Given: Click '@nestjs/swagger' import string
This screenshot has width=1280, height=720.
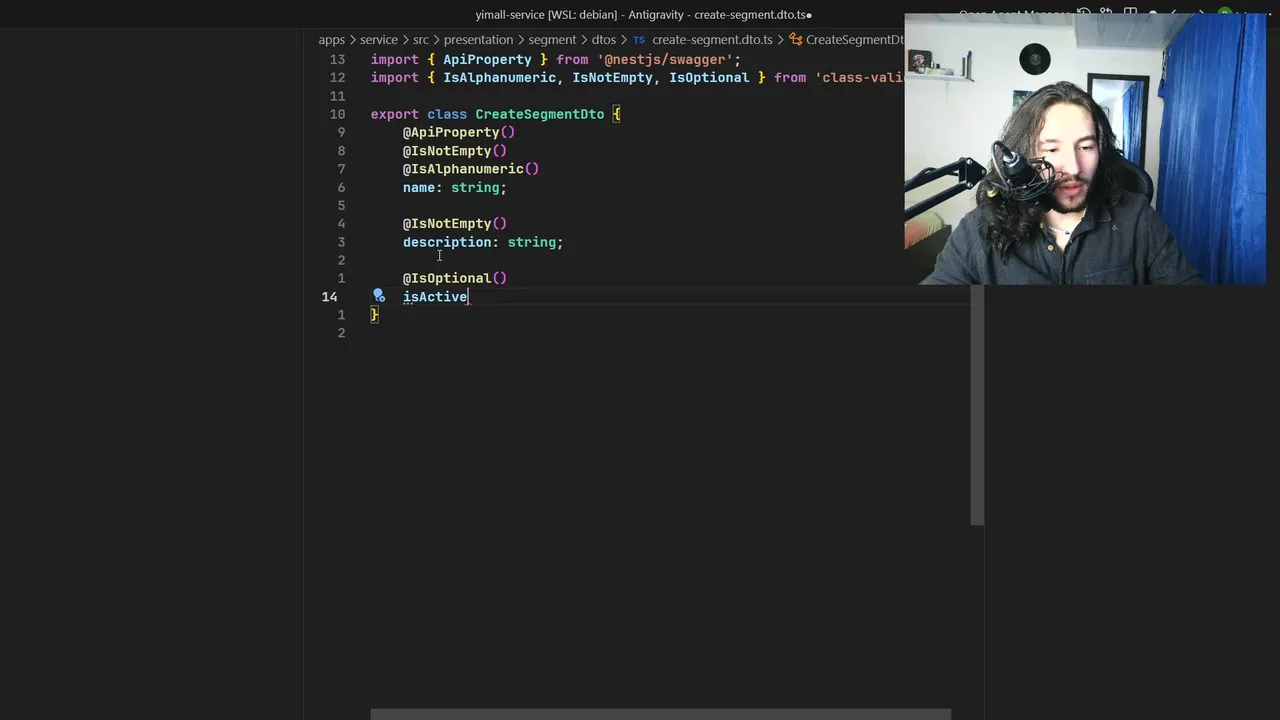Looking at the screenshot, I should [664, 60].
